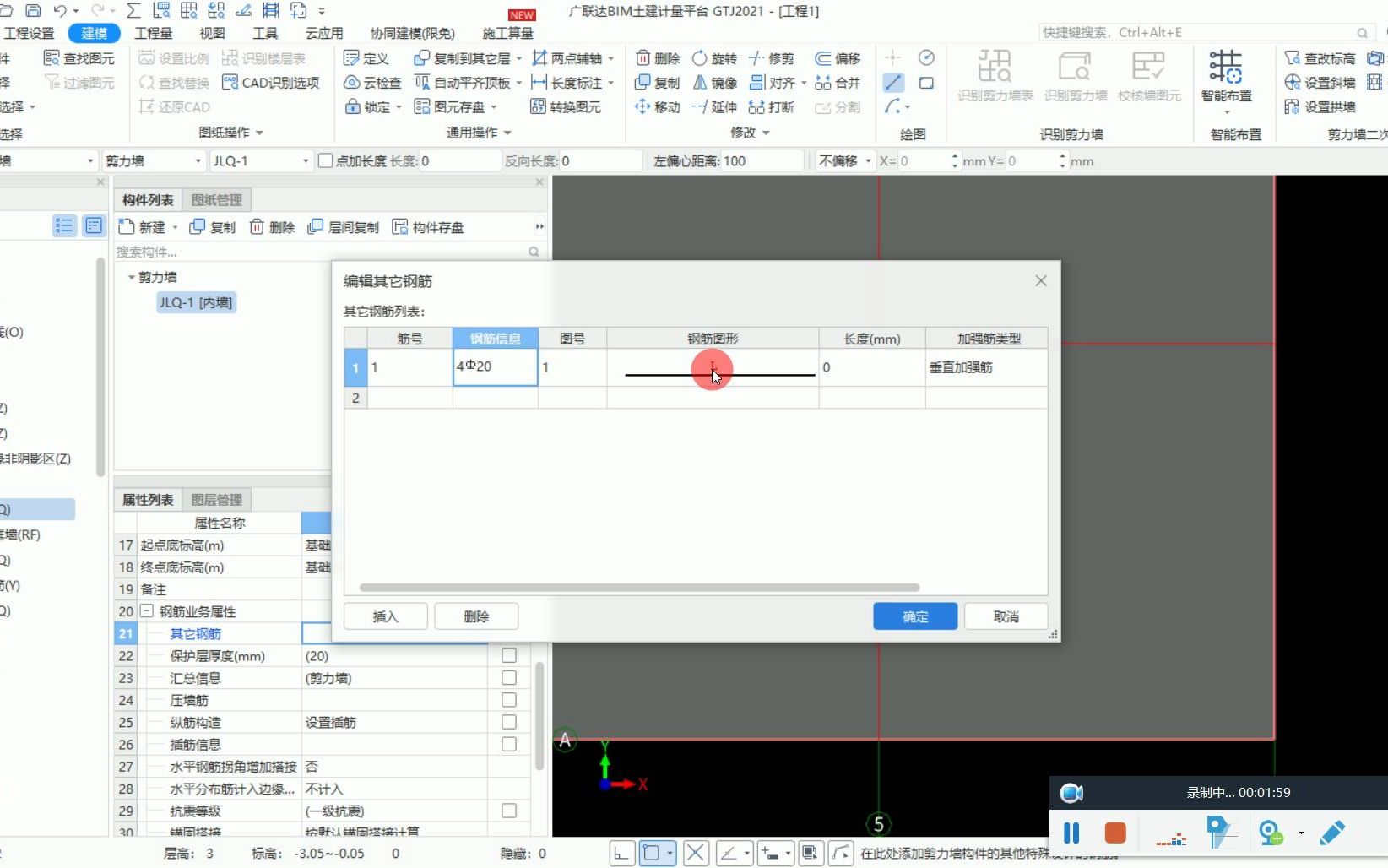Select the 偏移 offset tool
The height and width of the screenshot is (868, 1388).
pyautogui.click(x=838, y=58)
